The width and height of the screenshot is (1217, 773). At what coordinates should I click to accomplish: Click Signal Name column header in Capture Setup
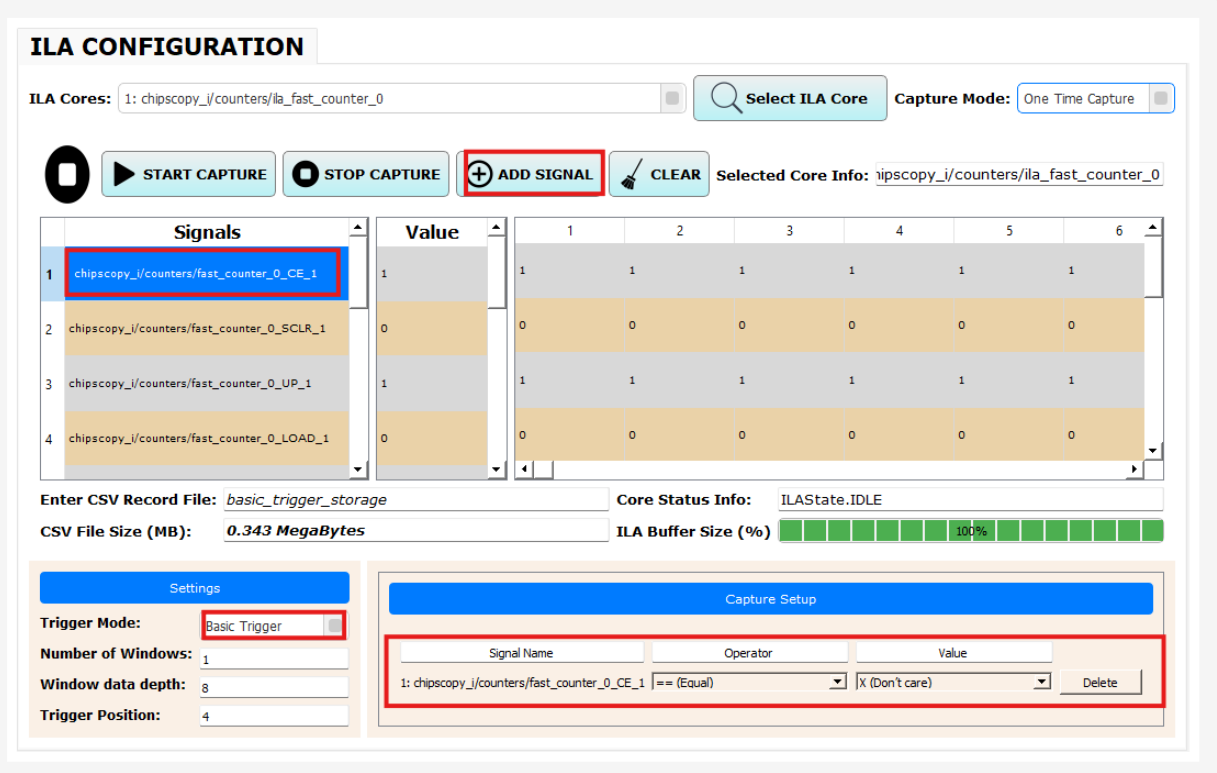pyautogui.click(x=521, y=652)
